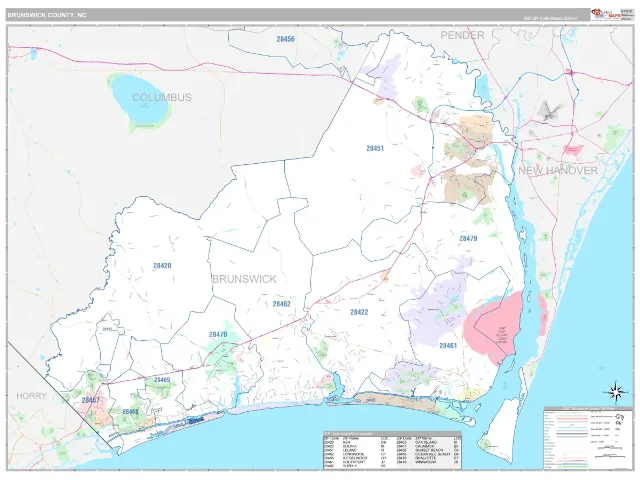This screenshot has height=480, width=640.
Task: Click the HORRY county label
Action: [31, 396]
